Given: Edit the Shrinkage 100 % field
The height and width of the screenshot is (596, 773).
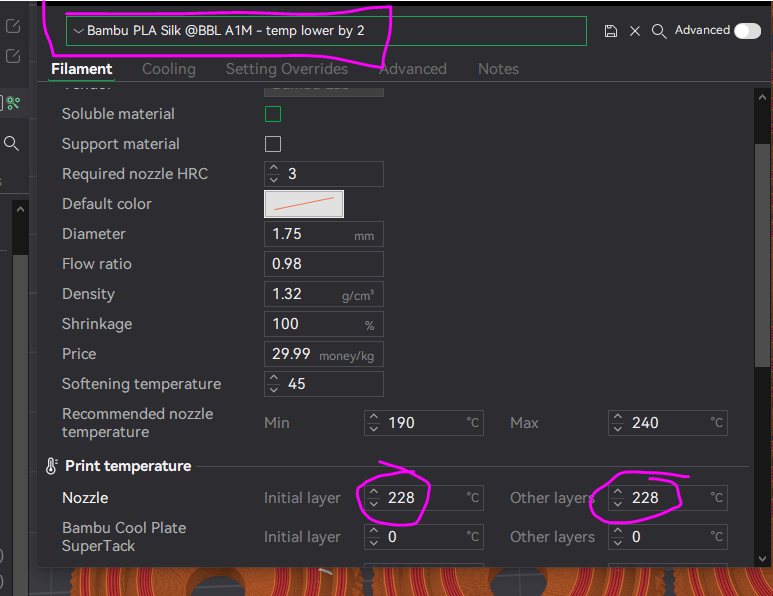Looking at the screenshot, I should (324, 324).
